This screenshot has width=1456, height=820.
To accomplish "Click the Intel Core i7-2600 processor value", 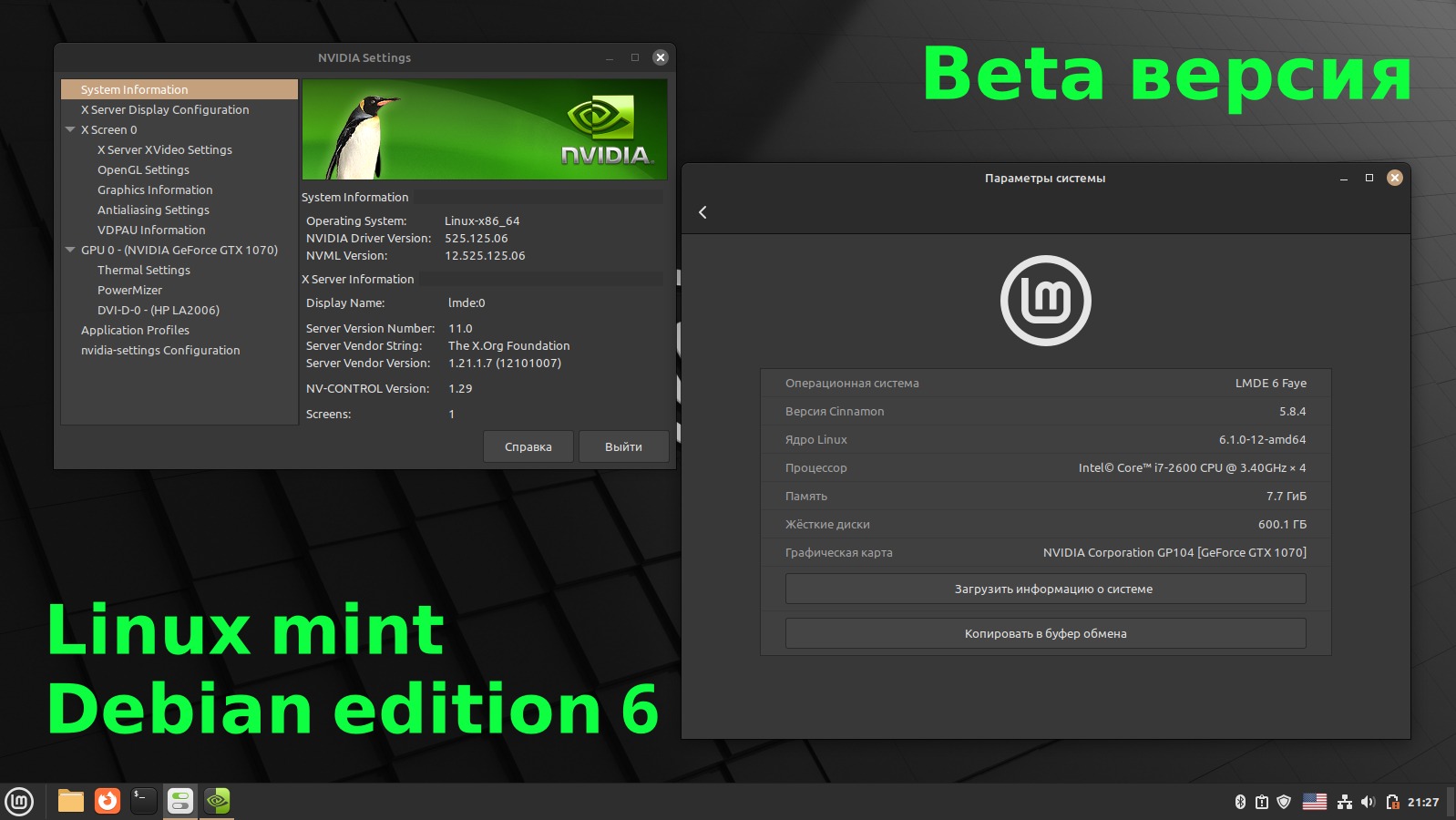I will click(1193, 467).
